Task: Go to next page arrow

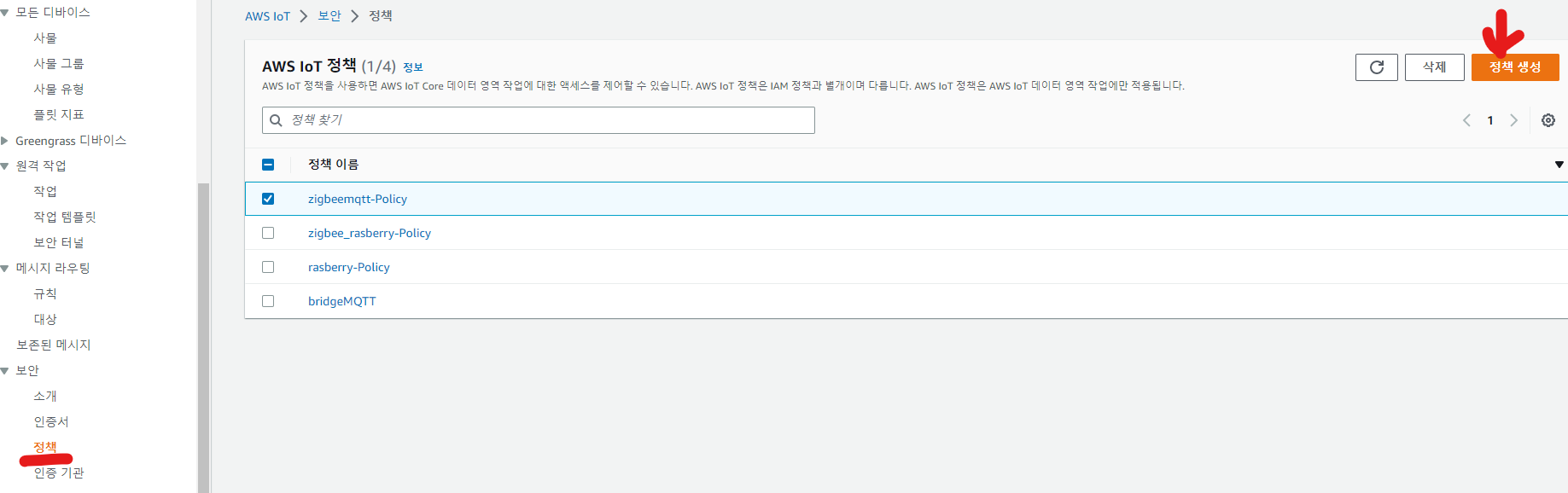Action: [1513, 120]
